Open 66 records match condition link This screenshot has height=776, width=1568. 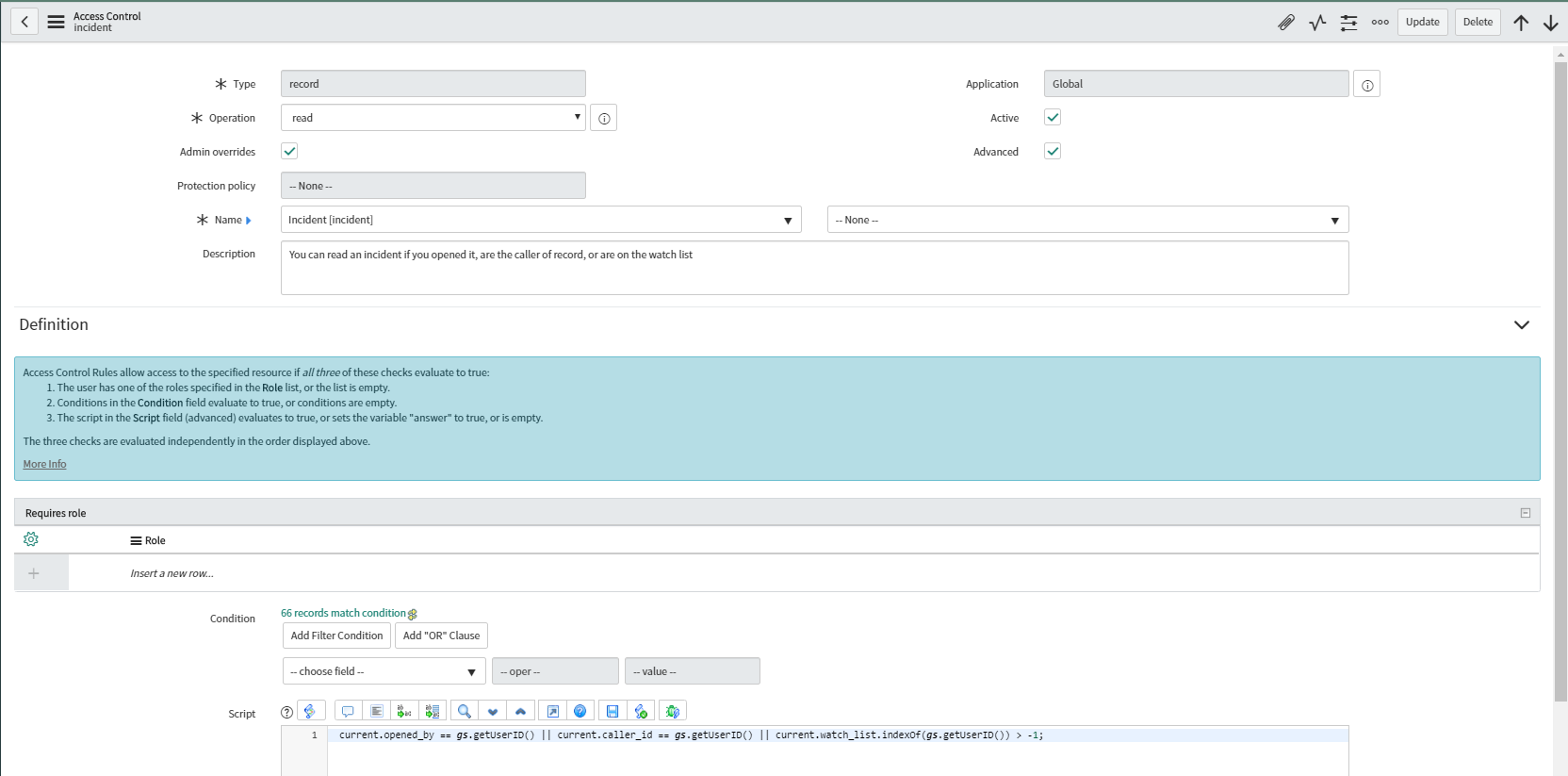(343, 613)
